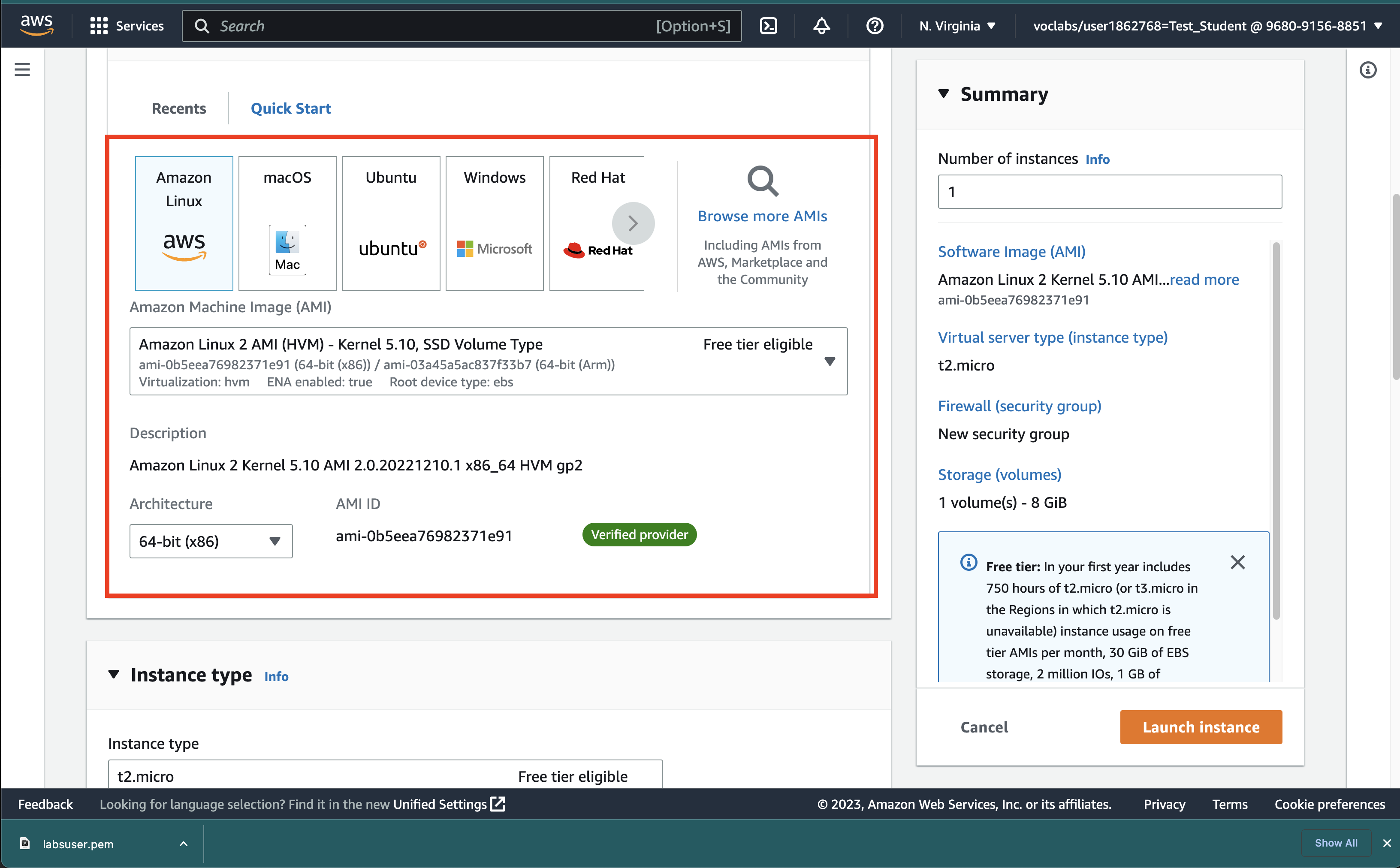Click the AWS logo home icon
The height and width of the screenshot is (868, 1400).
click(36, 25)
